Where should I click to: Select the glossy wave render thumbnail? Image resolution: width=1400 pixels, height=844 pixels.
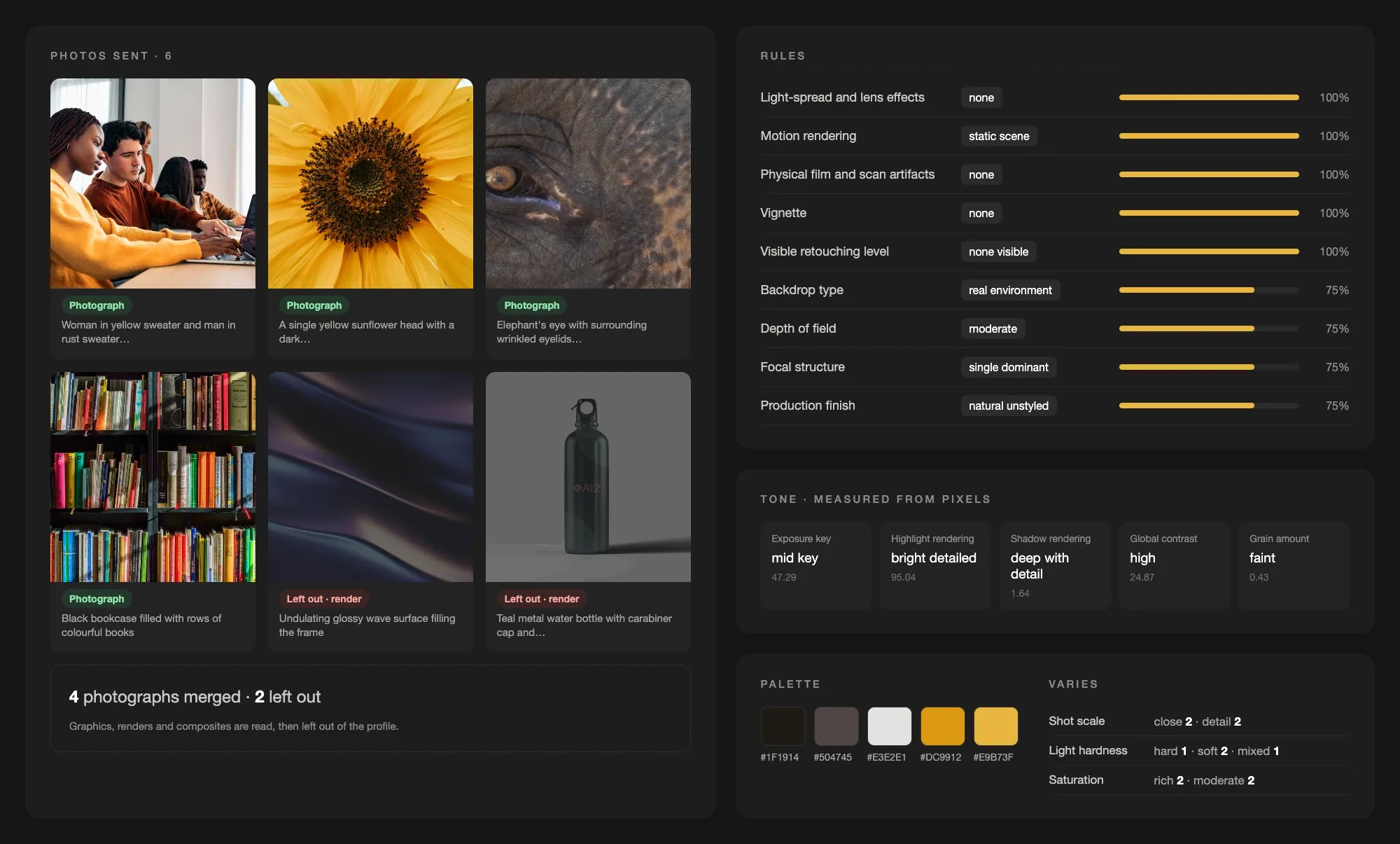(370, 477)
